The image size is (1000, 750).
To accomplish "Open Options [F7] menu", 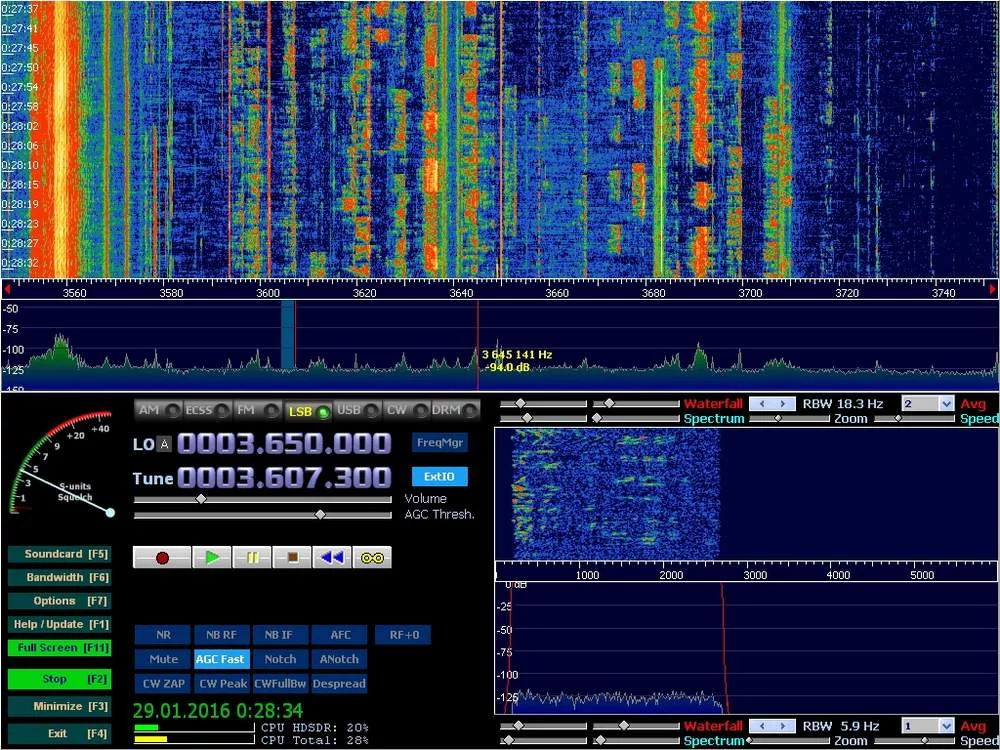I will point(59,601).
